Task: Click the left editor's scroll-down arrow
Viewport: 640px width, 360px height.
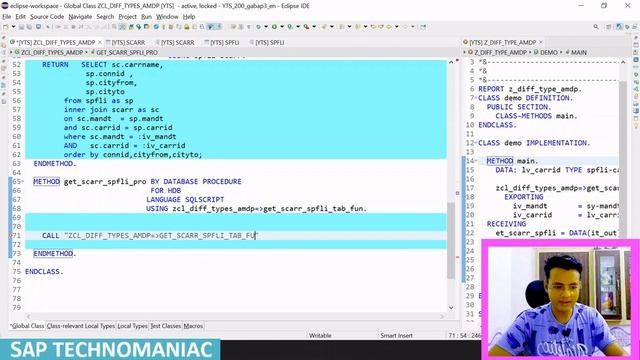Action: (451, 307)
